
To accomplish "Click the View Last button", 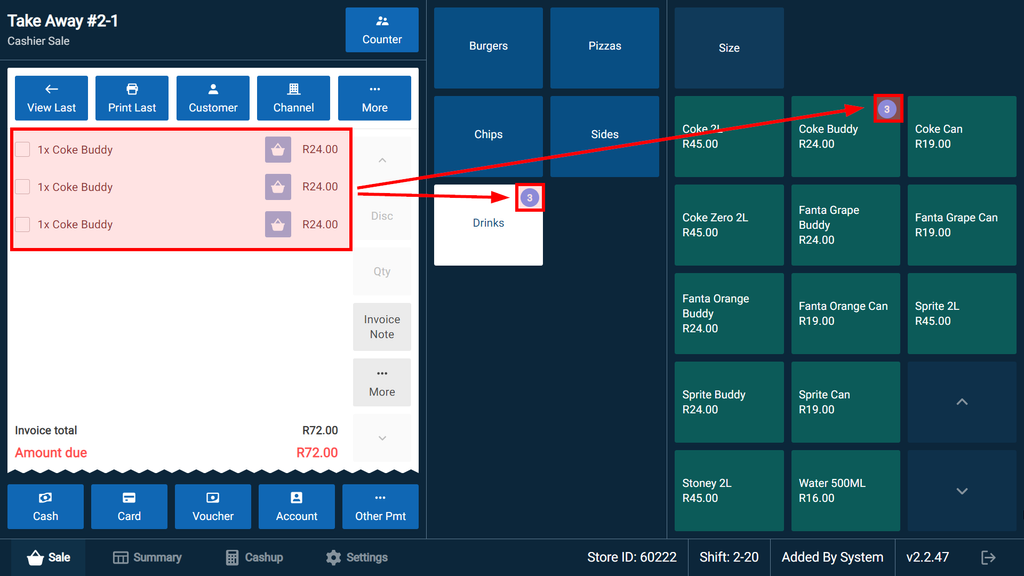I will 52,98.
